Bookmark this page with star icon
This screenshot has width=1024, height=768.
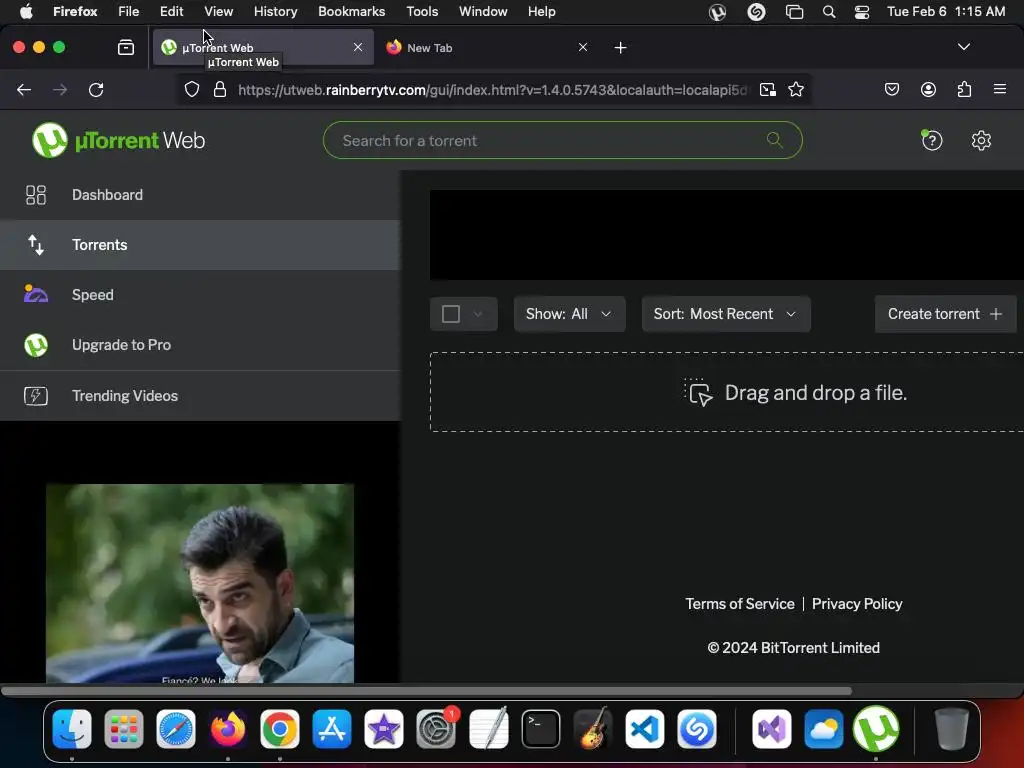(795, 89)
